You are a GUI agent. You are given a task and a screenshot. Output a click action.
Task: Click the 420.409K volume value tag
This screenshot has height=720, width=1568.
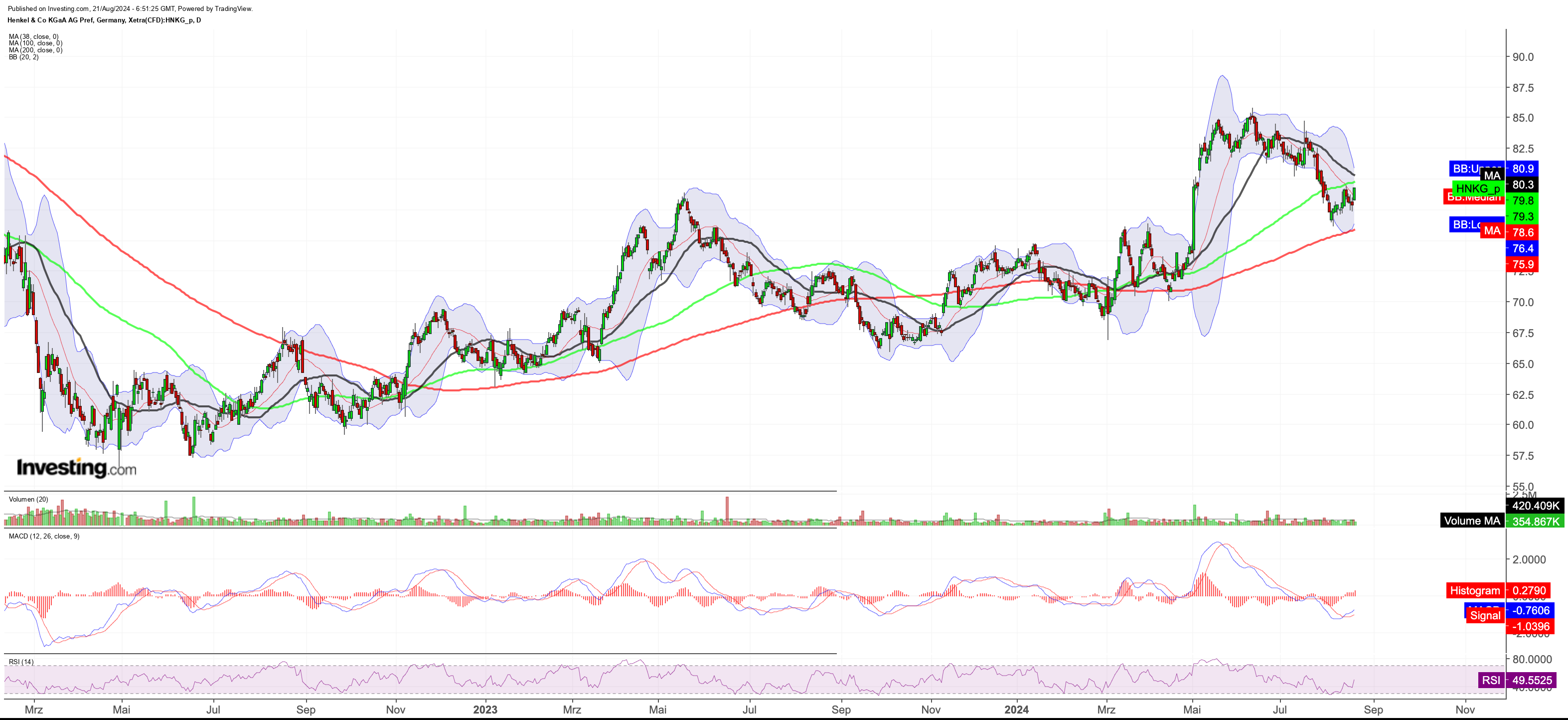(1535, 506)
